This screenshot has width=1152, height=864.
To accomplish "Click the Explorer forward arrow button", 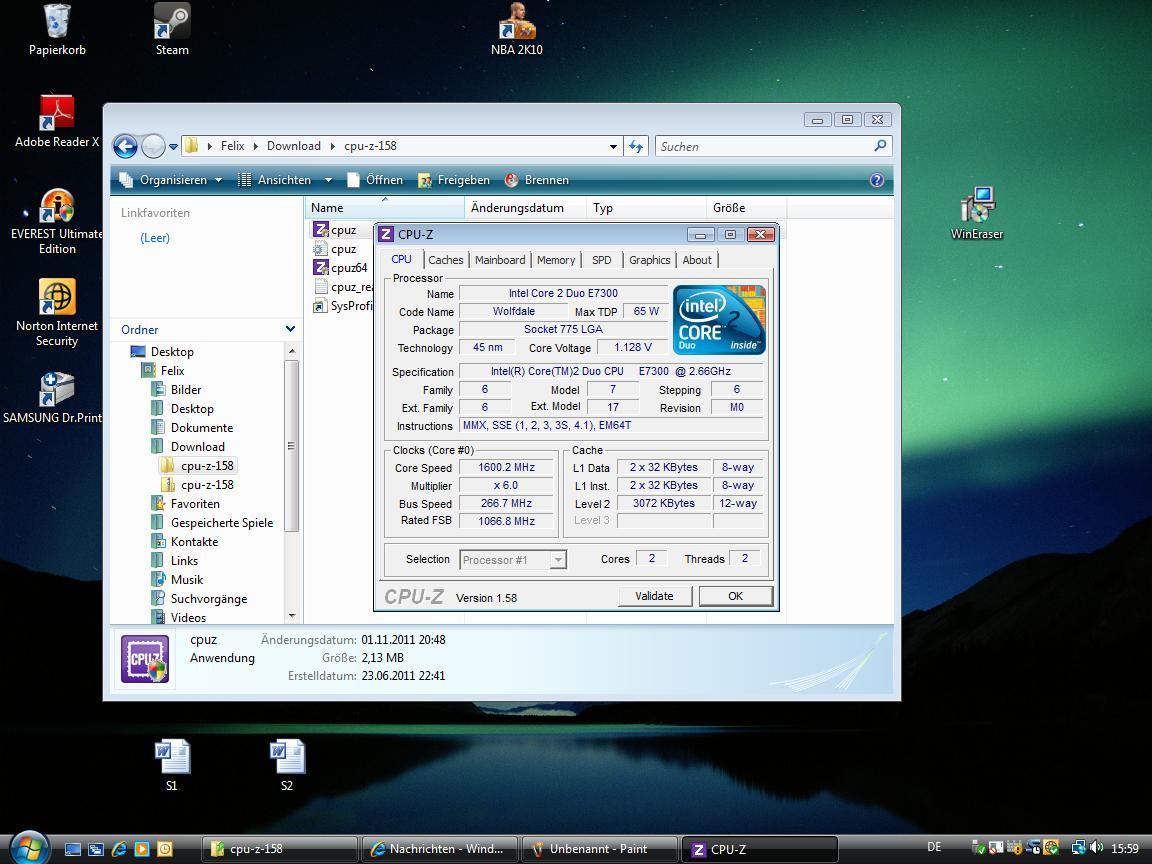I will [x=153, y=146].
